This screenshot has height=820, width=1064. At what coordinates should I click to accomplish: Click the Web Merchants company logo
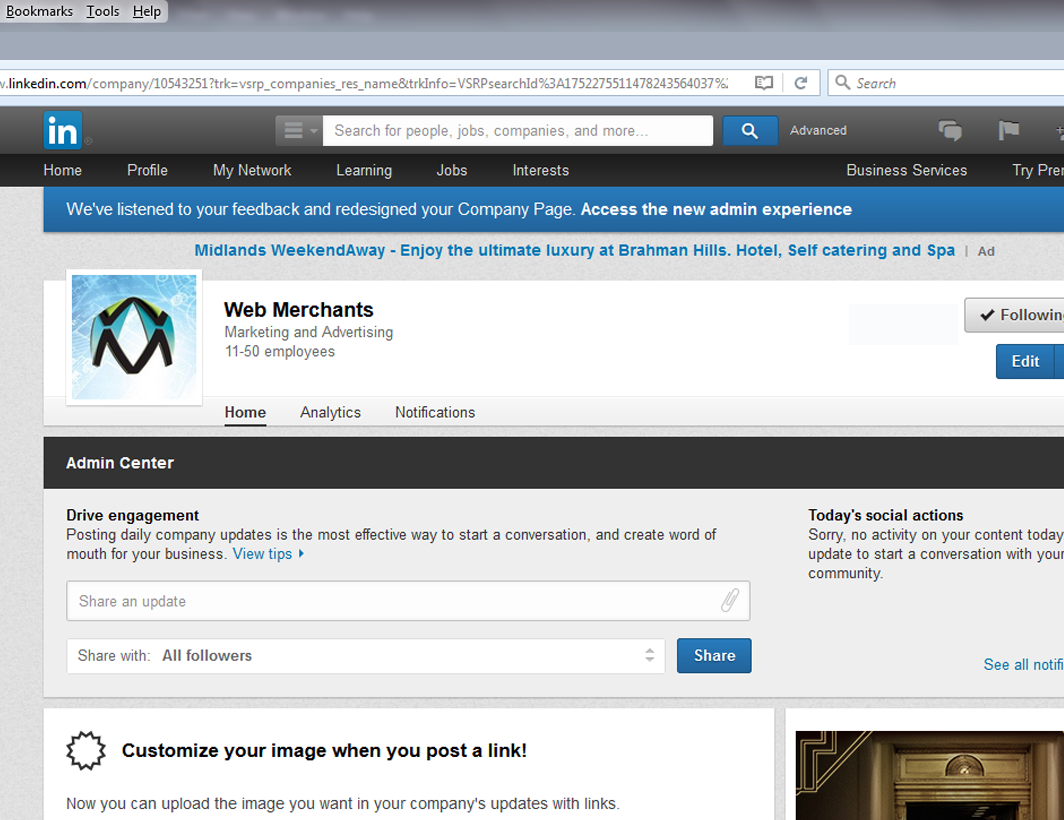click(134, 337)
